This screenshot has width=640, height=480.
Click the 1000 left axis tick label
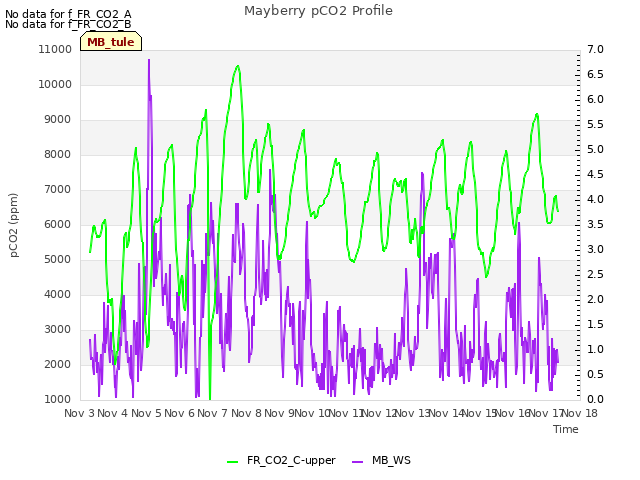point(58,400)
